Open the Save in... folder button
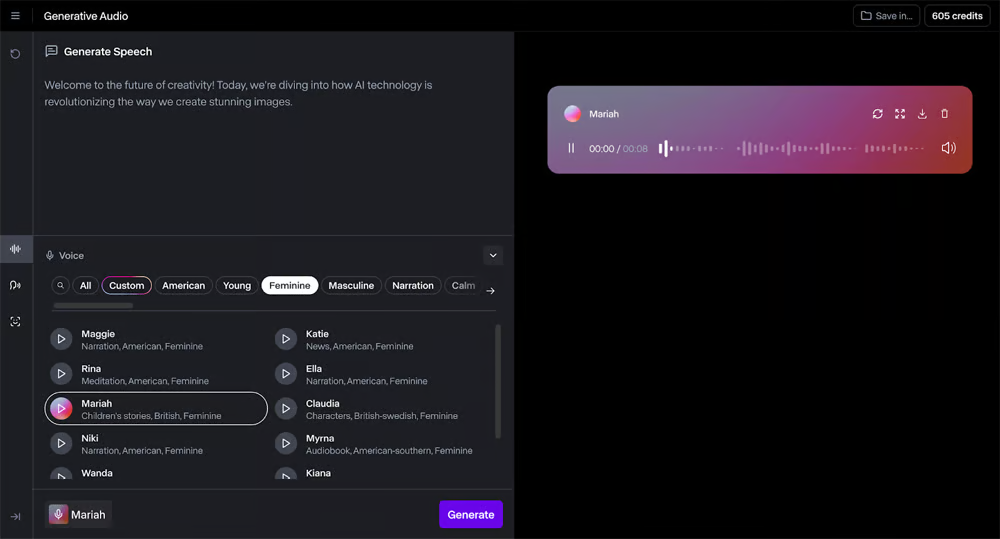This screenshot has height=539, width=1000. pos(886,16)
